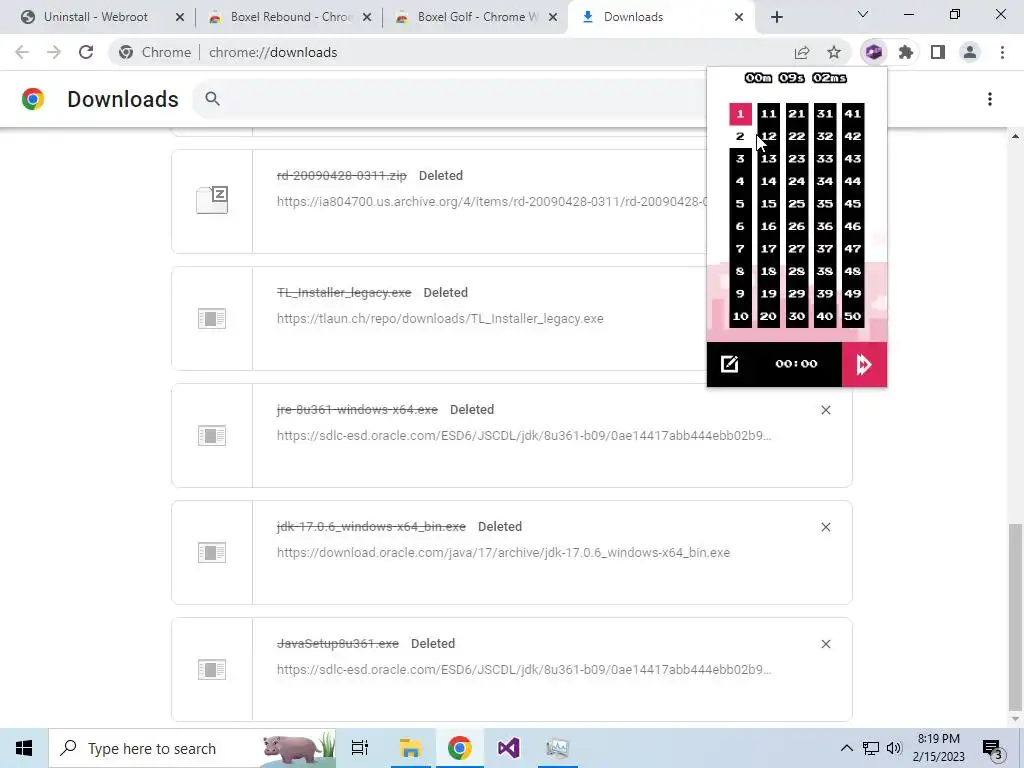1024x768 pixels.
Task: Click the browser back arrow
Action: point(22,52)
